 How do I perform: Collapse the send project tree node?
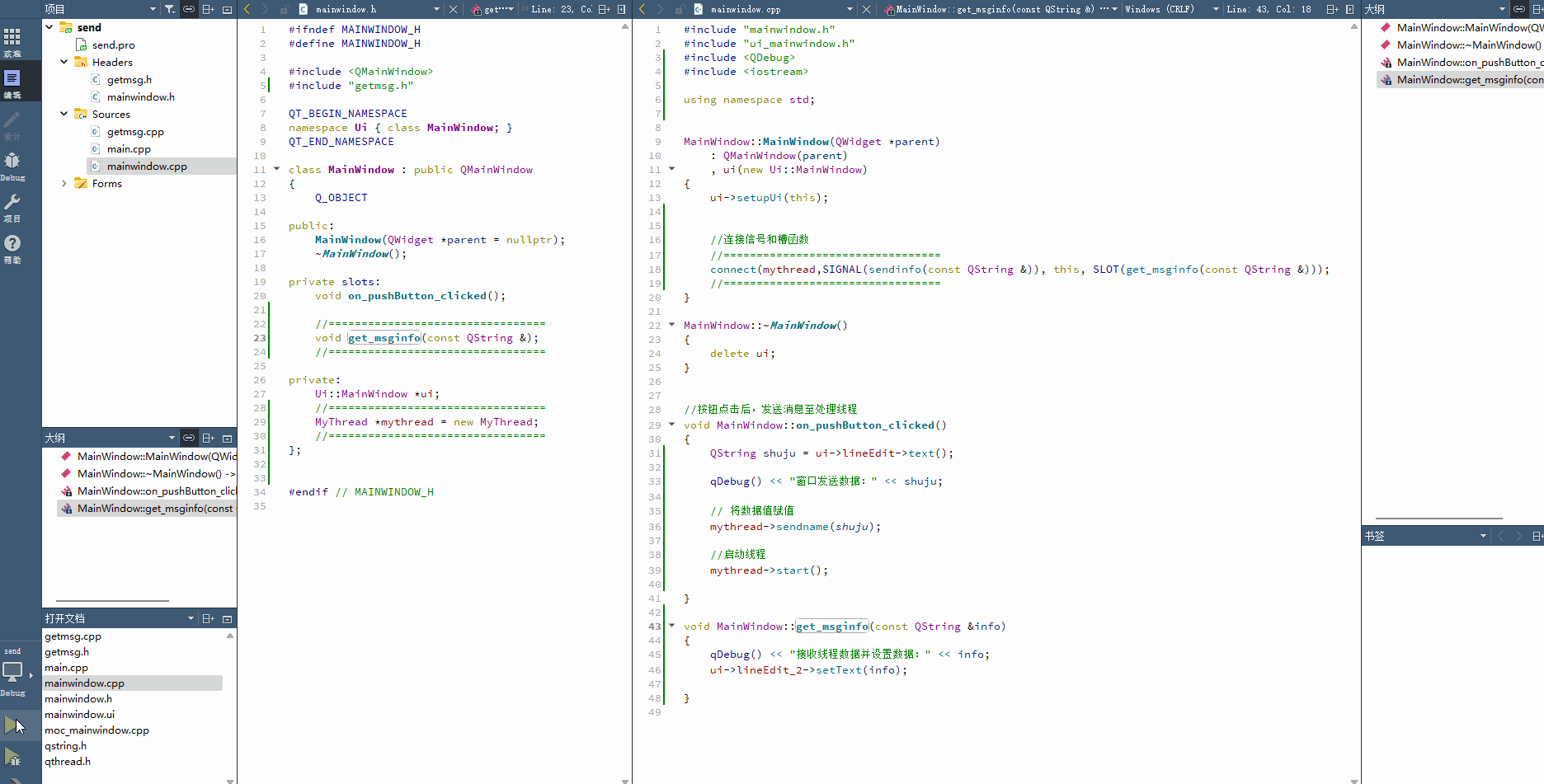tap(49, 27)
